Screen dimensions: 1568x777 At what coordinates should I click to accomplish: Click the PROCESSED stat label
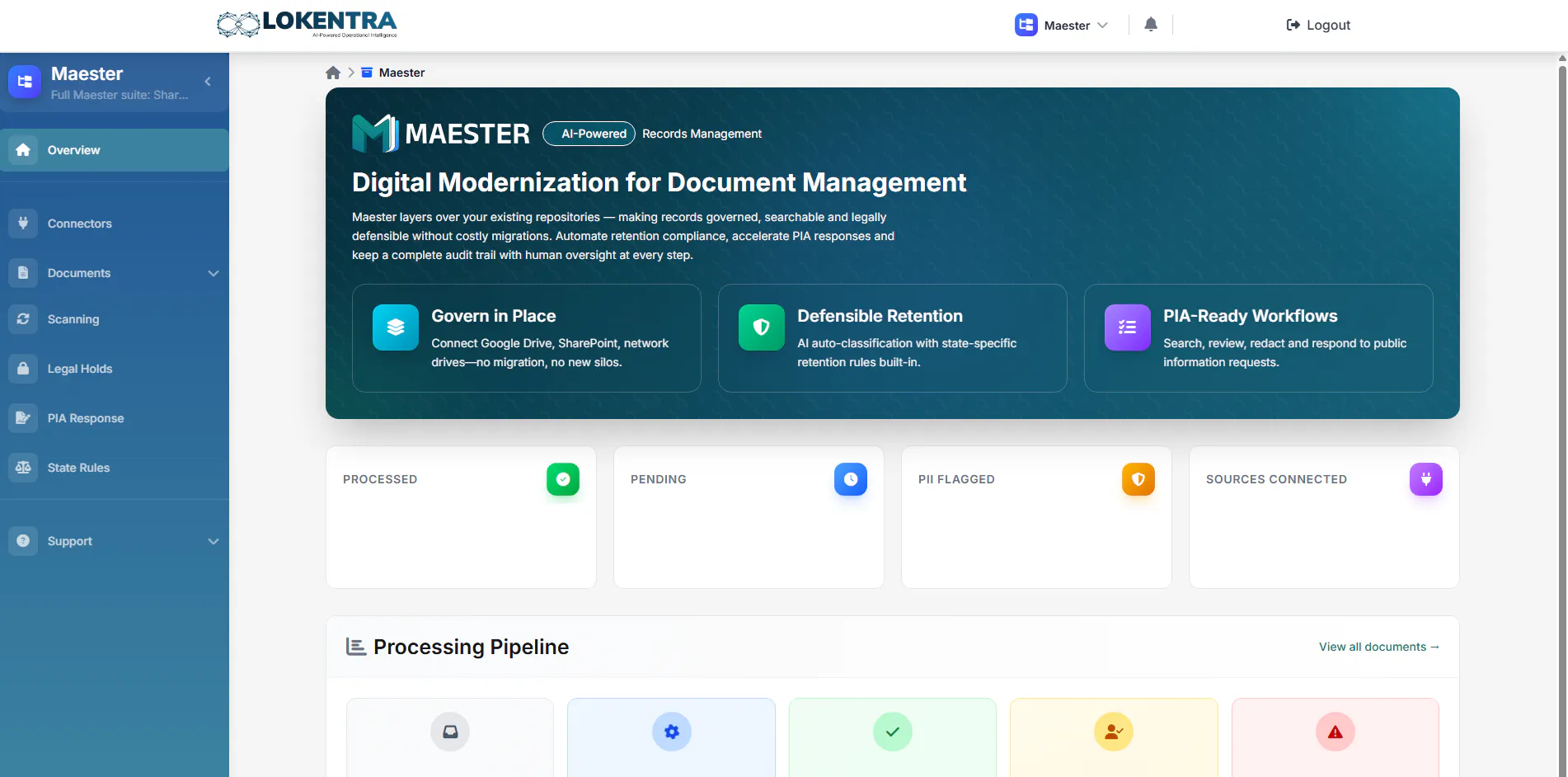pos(380,479)
